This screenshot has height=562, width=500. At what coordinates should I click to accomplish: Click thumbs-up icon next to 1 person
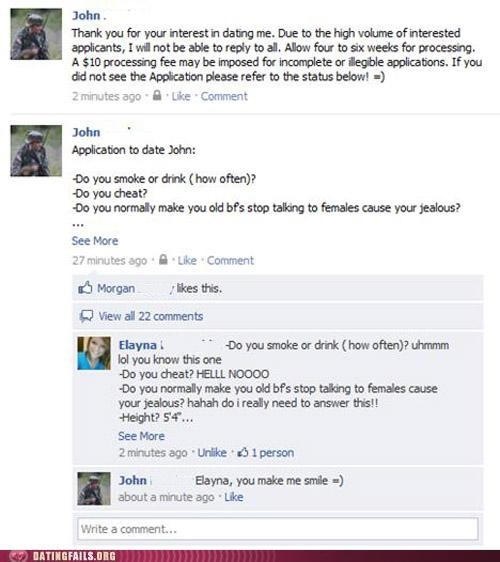tap(243, 452)
